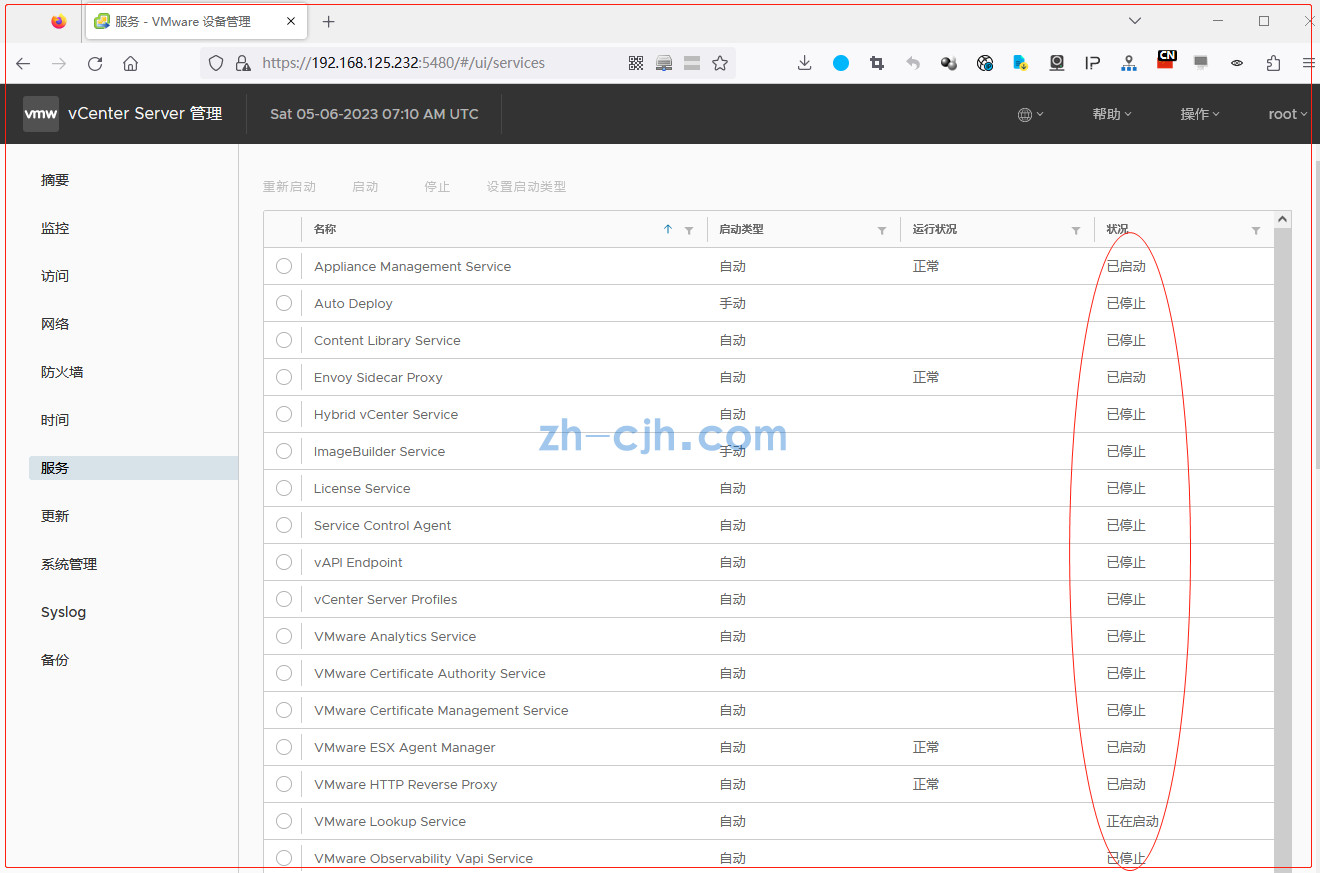Click vCenter Server Profiles row name
The width and height of the screenshot is (1320, 873).
pyautogui.click(x=385, y=599)
